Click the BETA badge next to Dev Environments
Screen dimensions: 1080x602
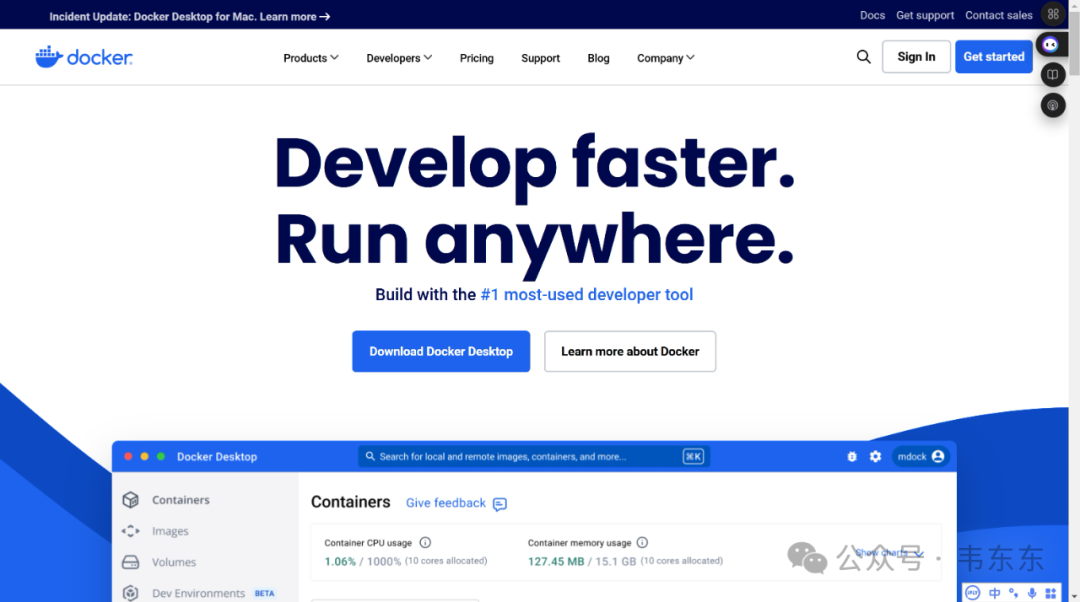click(x=264, y=593)
